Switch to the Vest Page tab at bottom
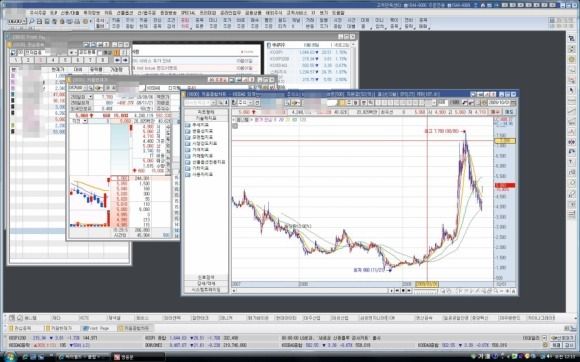The image size is (580, 362). [96, 328]
